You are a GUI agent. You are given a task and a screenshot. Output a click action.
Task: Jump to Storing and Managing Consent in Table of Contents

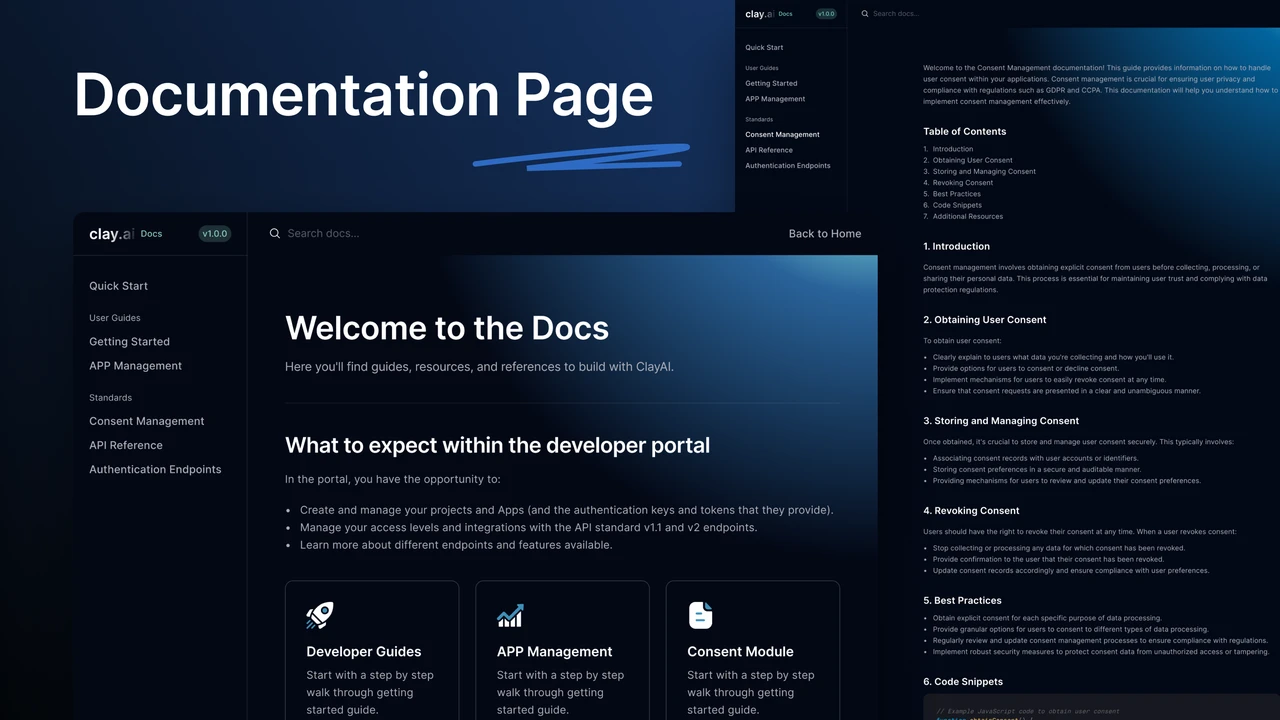984,171
